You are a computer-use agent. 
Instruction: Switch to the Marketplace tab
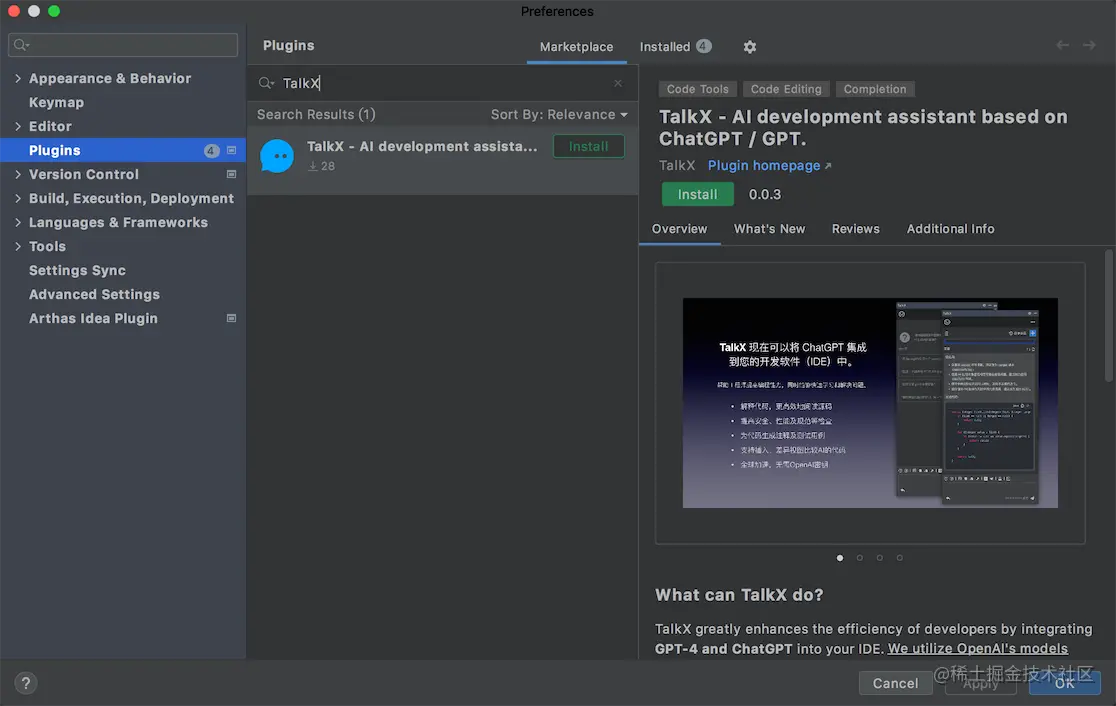(576, 46)
